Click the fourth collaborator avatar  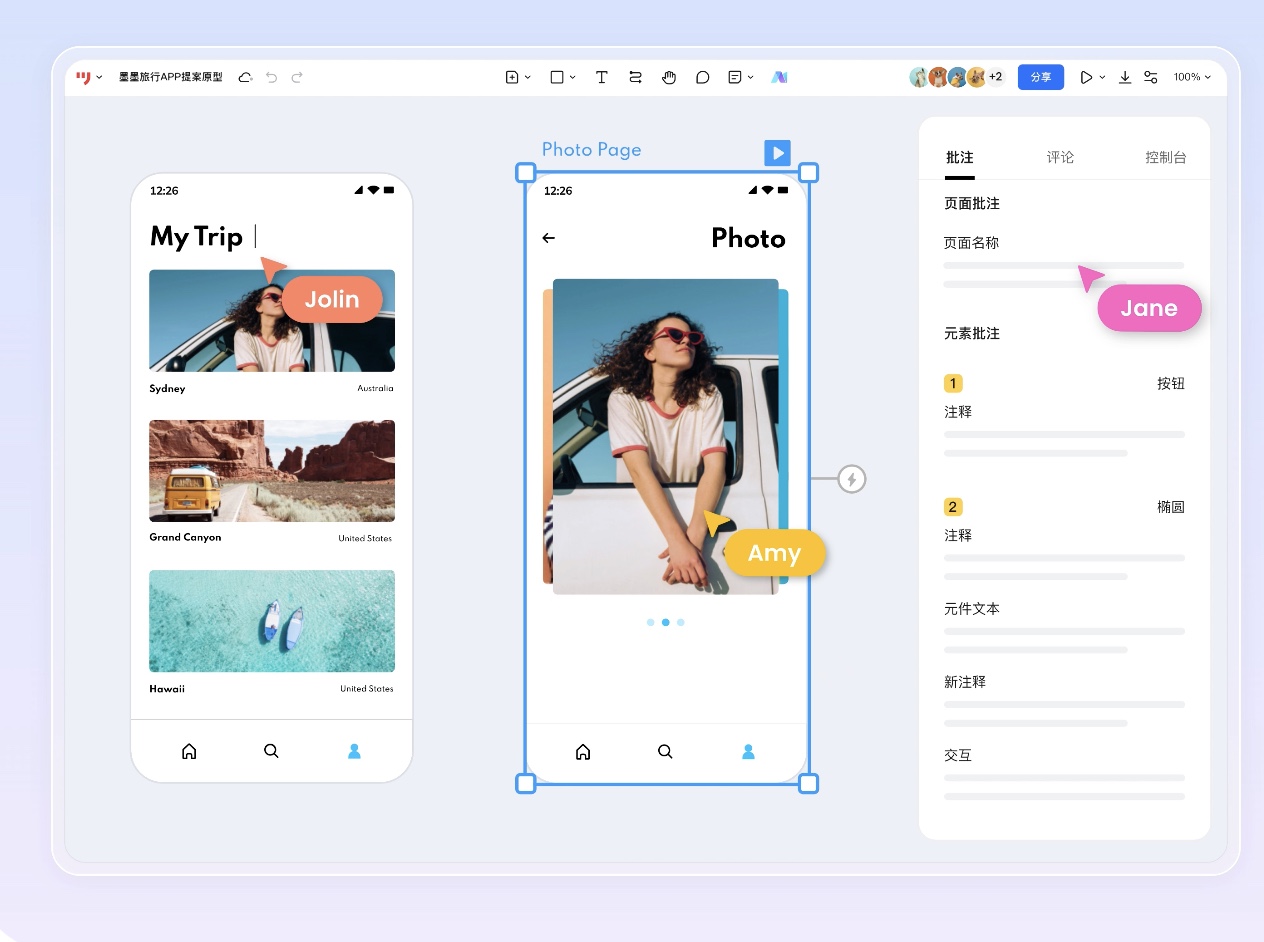(x=976, y=77)
